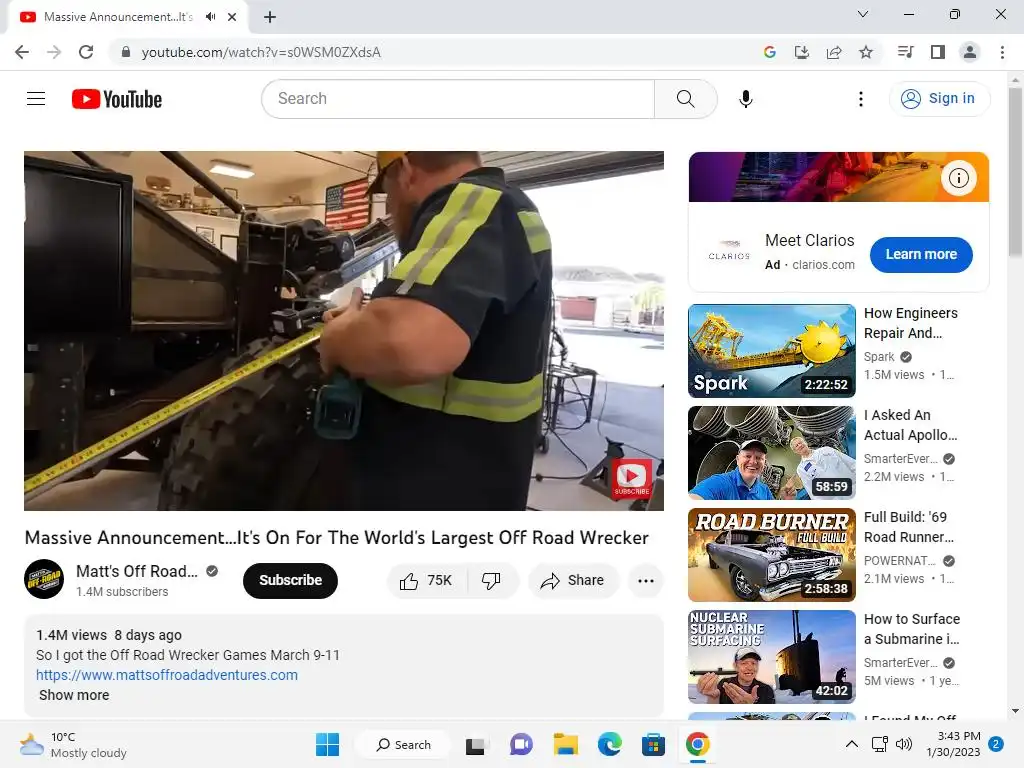
Task: Expand description with Show more
Action: click(74, 695)
